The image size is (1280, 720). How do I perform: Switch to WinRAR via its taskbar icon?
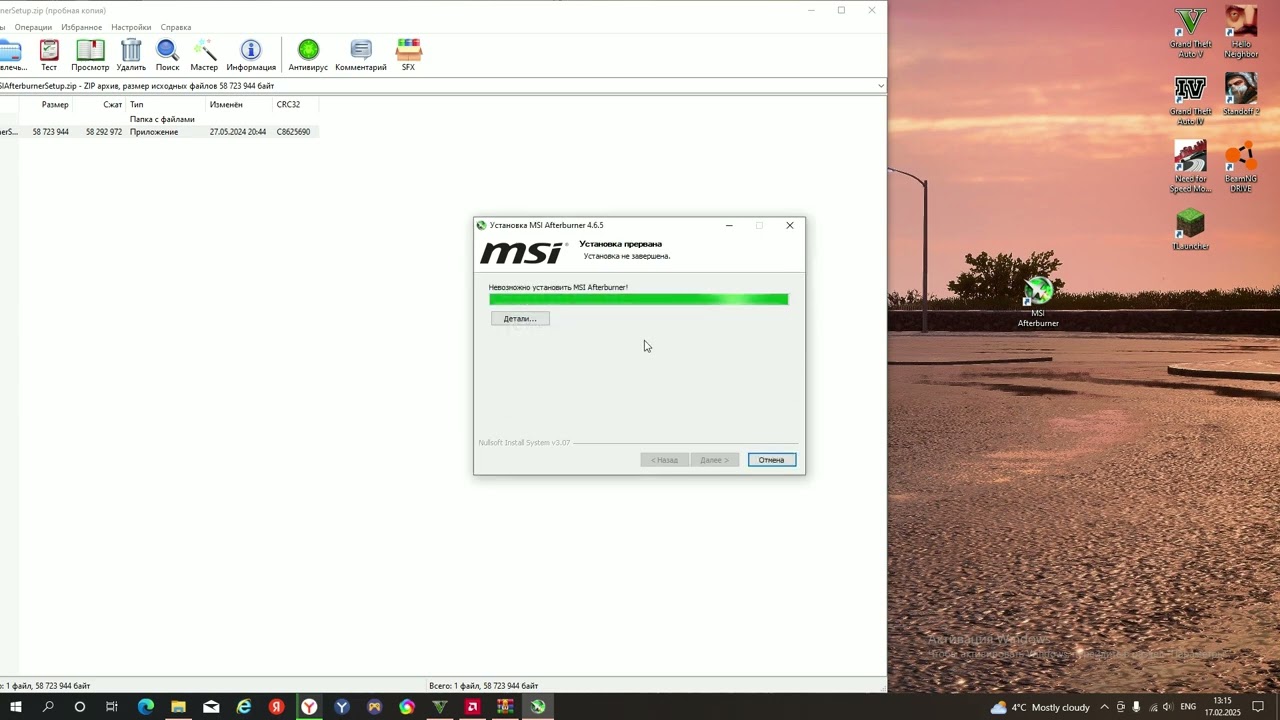pos(505,707)
